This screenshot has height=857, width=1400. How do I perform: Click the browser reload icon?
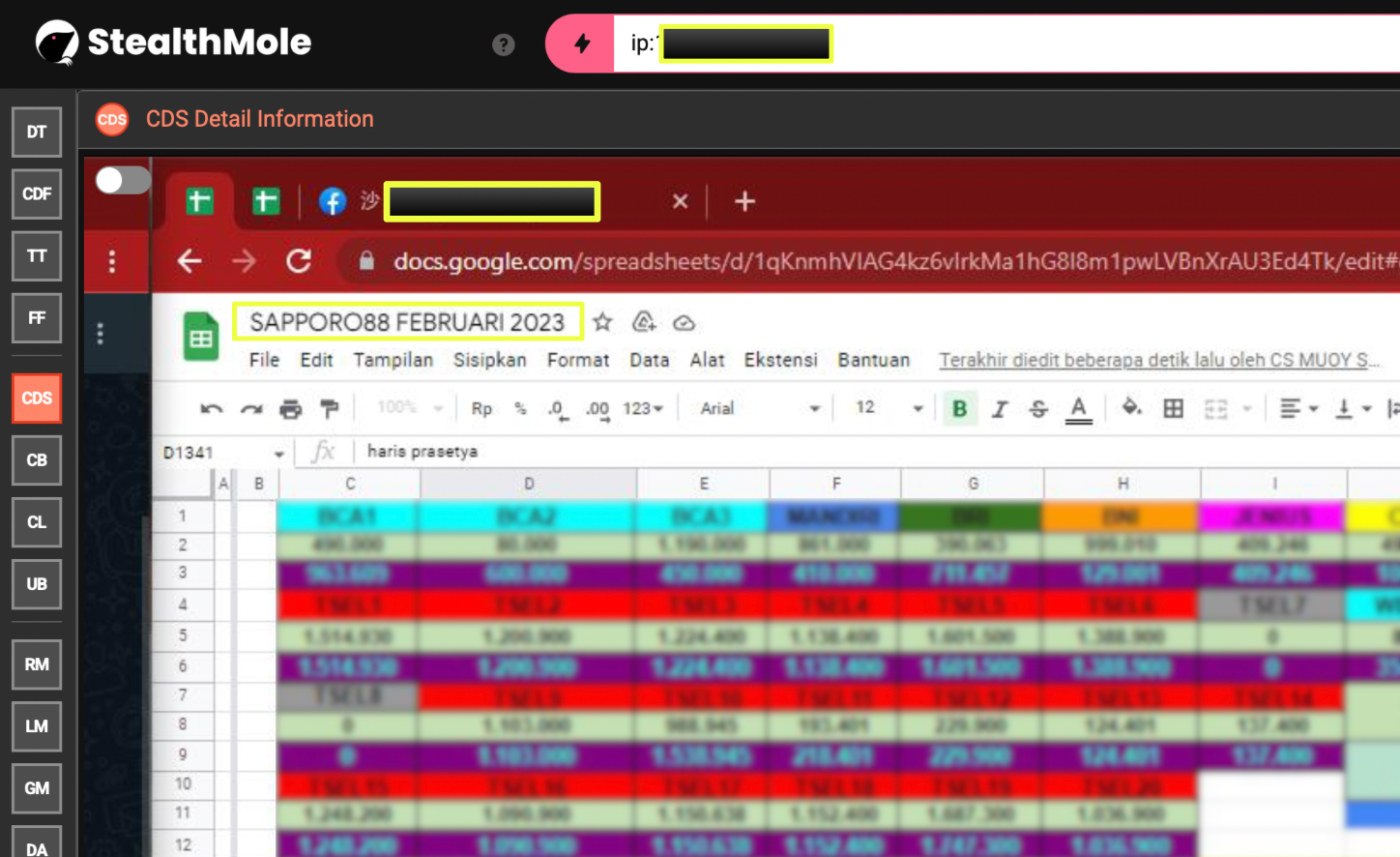299,261
